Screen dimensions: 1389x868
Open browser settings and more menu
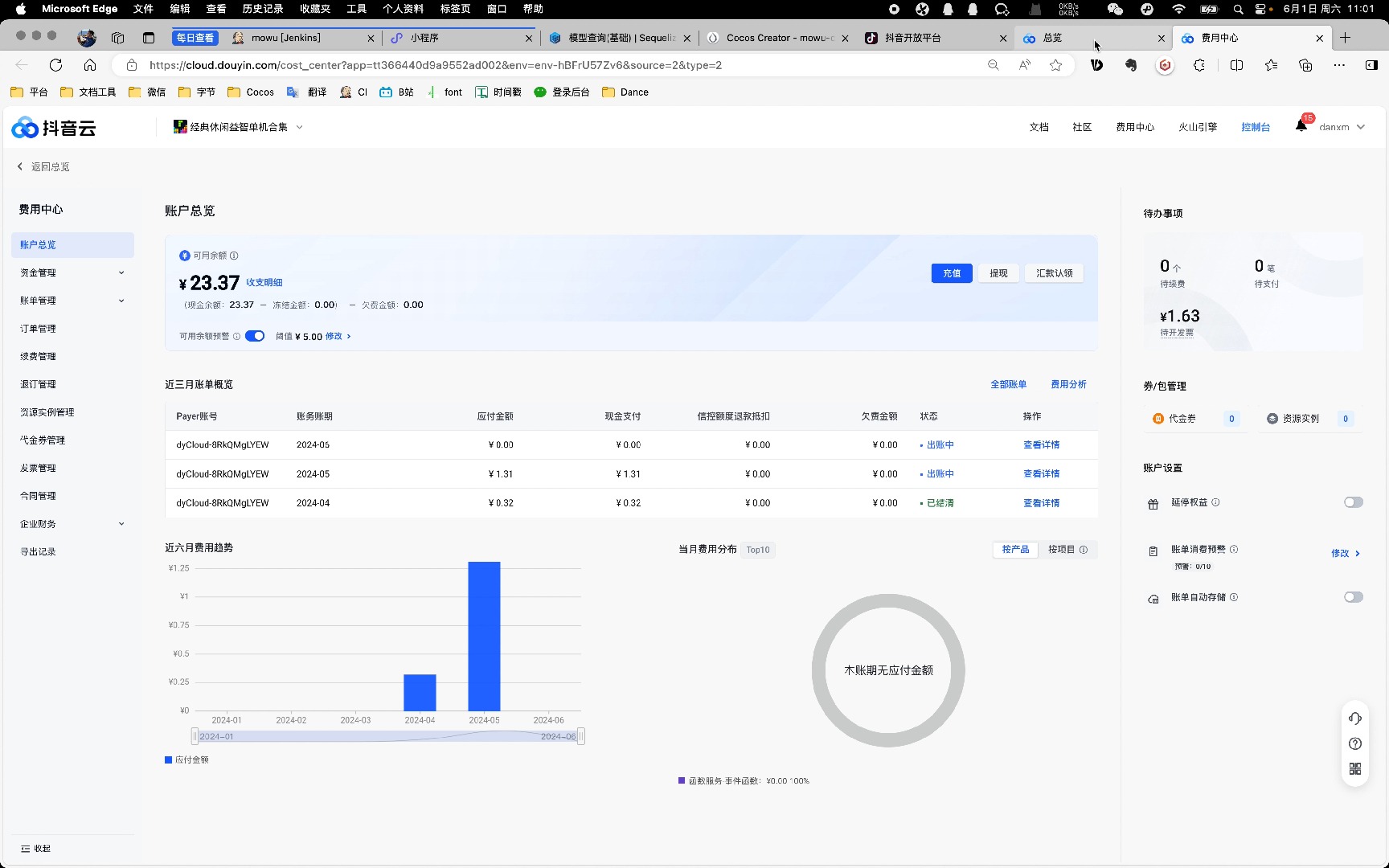[x=1339, y=65]
